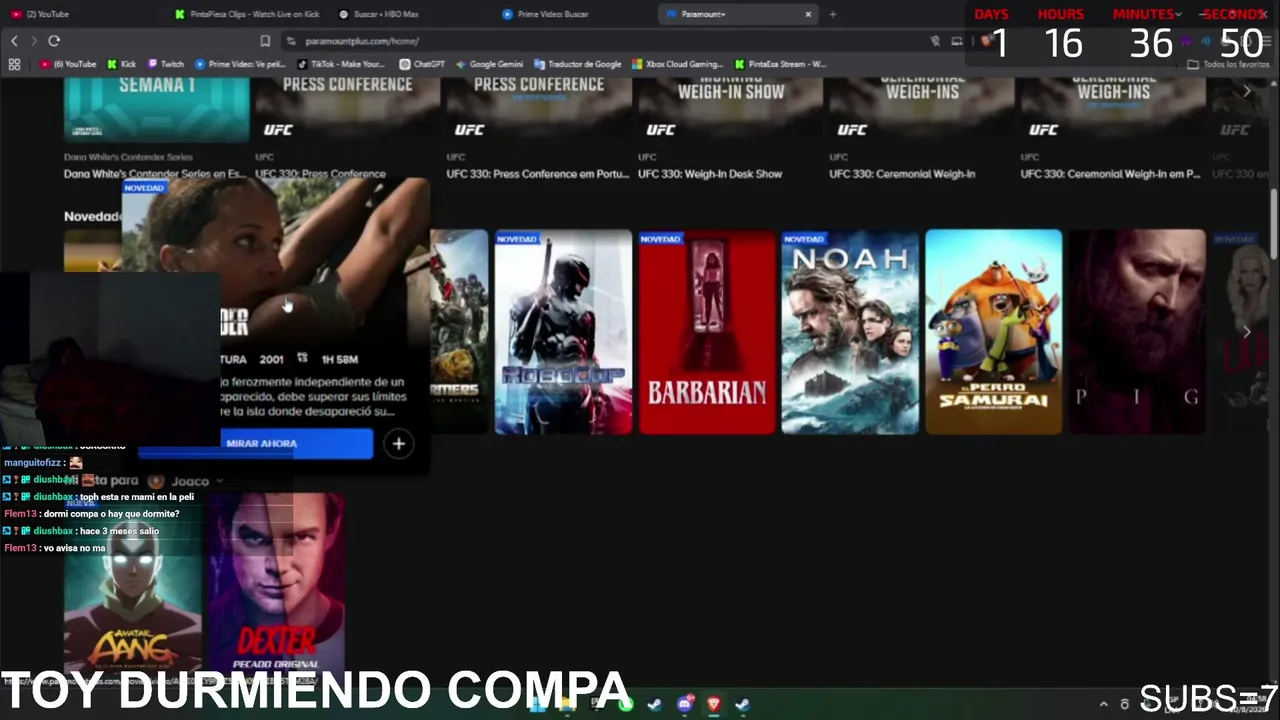Bookmark this page with the bookmark icon
The width and height of the screenshot is (1280, 720).
click(265, 41)
